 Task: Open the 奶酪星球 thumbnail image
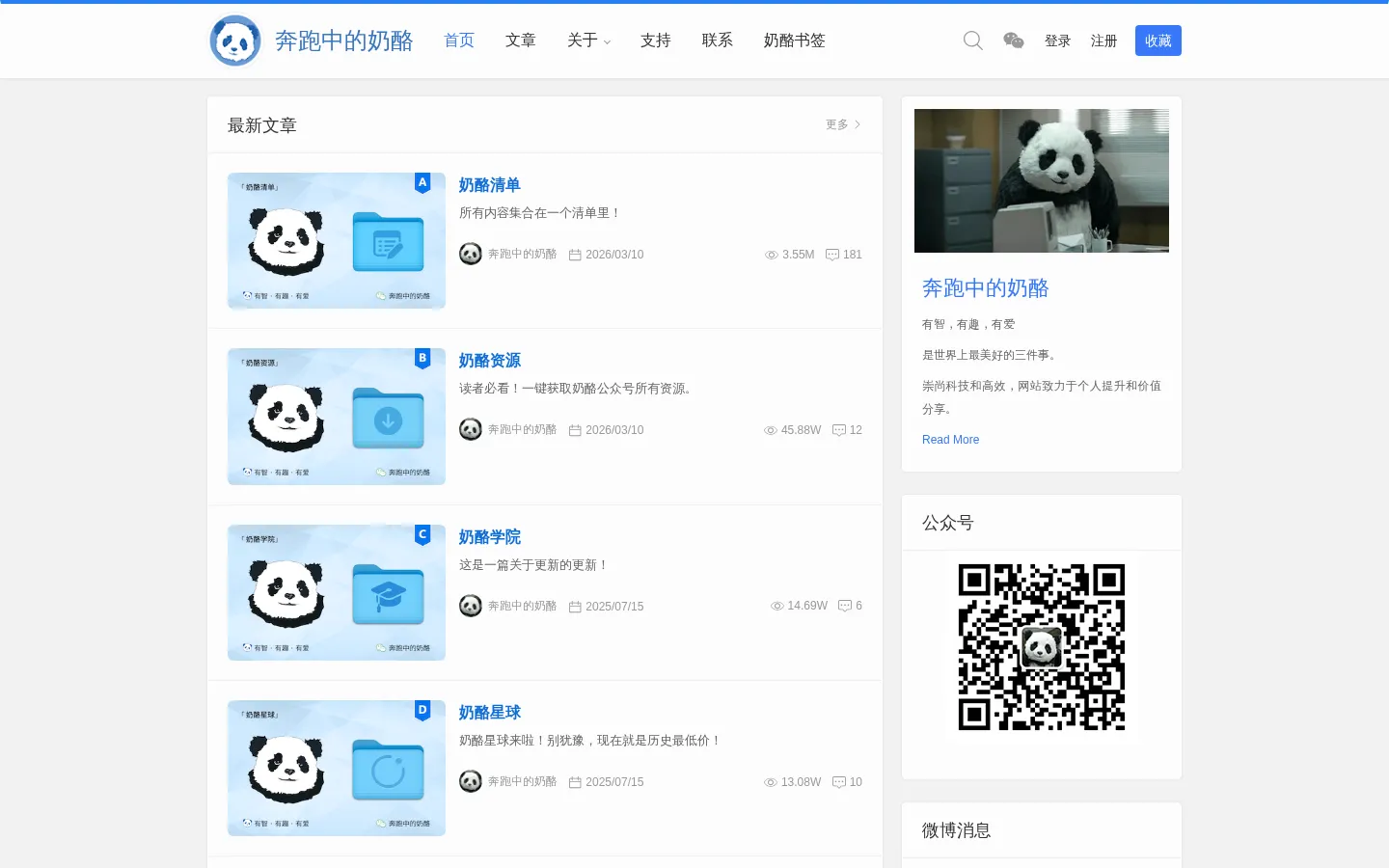(337, 769)
